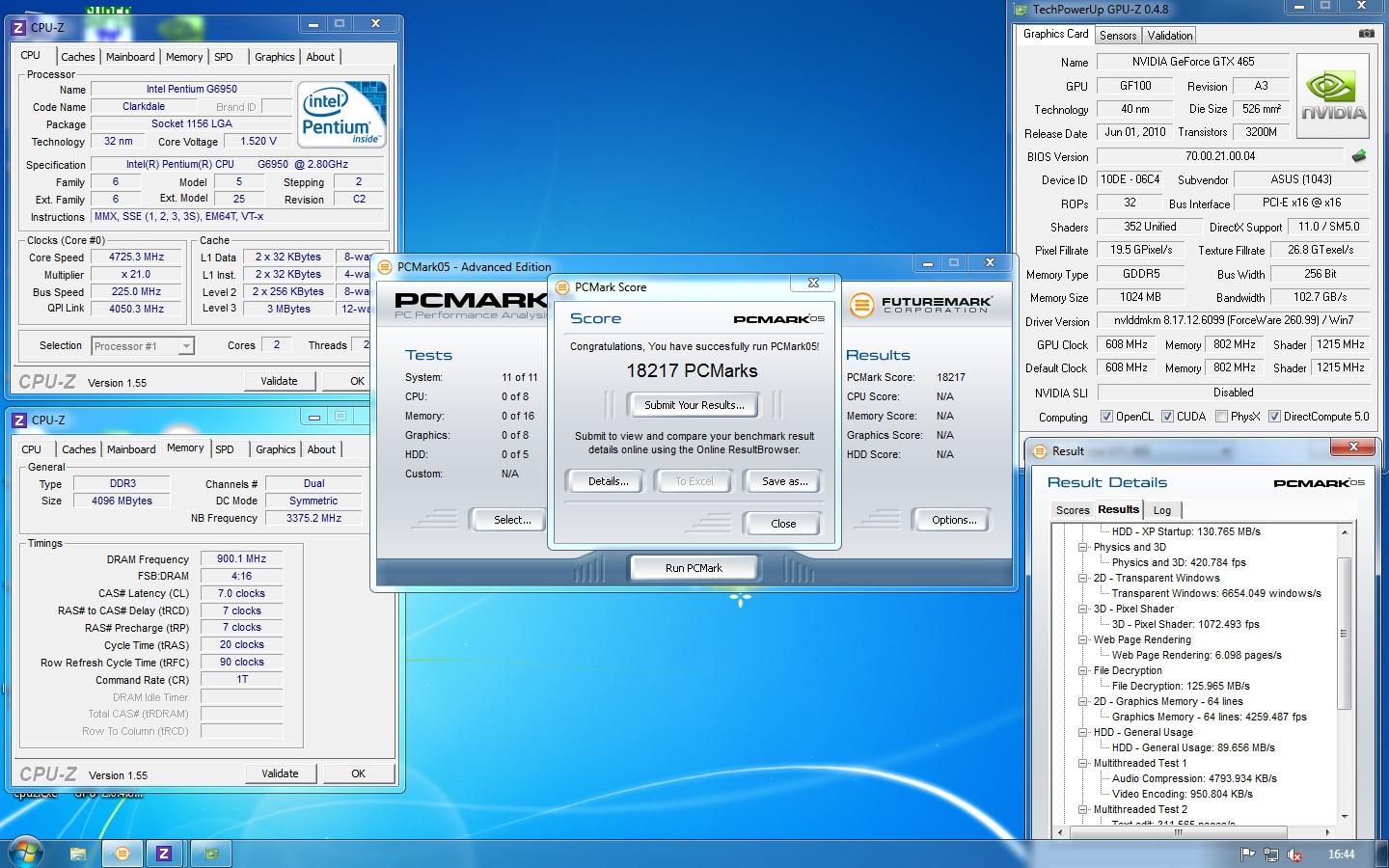Collapse the HDD - General Usage node
This screenshot has width=1389, height=868.
click(1082, 732)
